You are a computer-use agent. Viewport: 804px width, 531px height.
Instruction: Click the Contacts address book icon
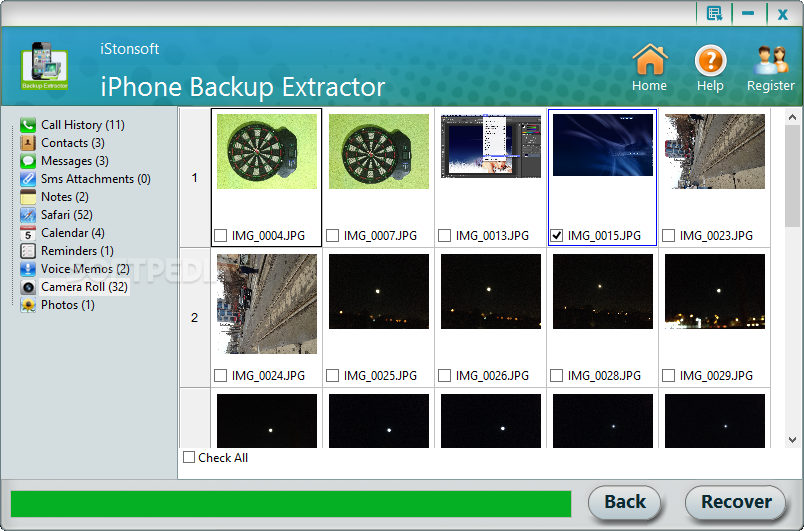pyautogui.click(x=28, y=142)
